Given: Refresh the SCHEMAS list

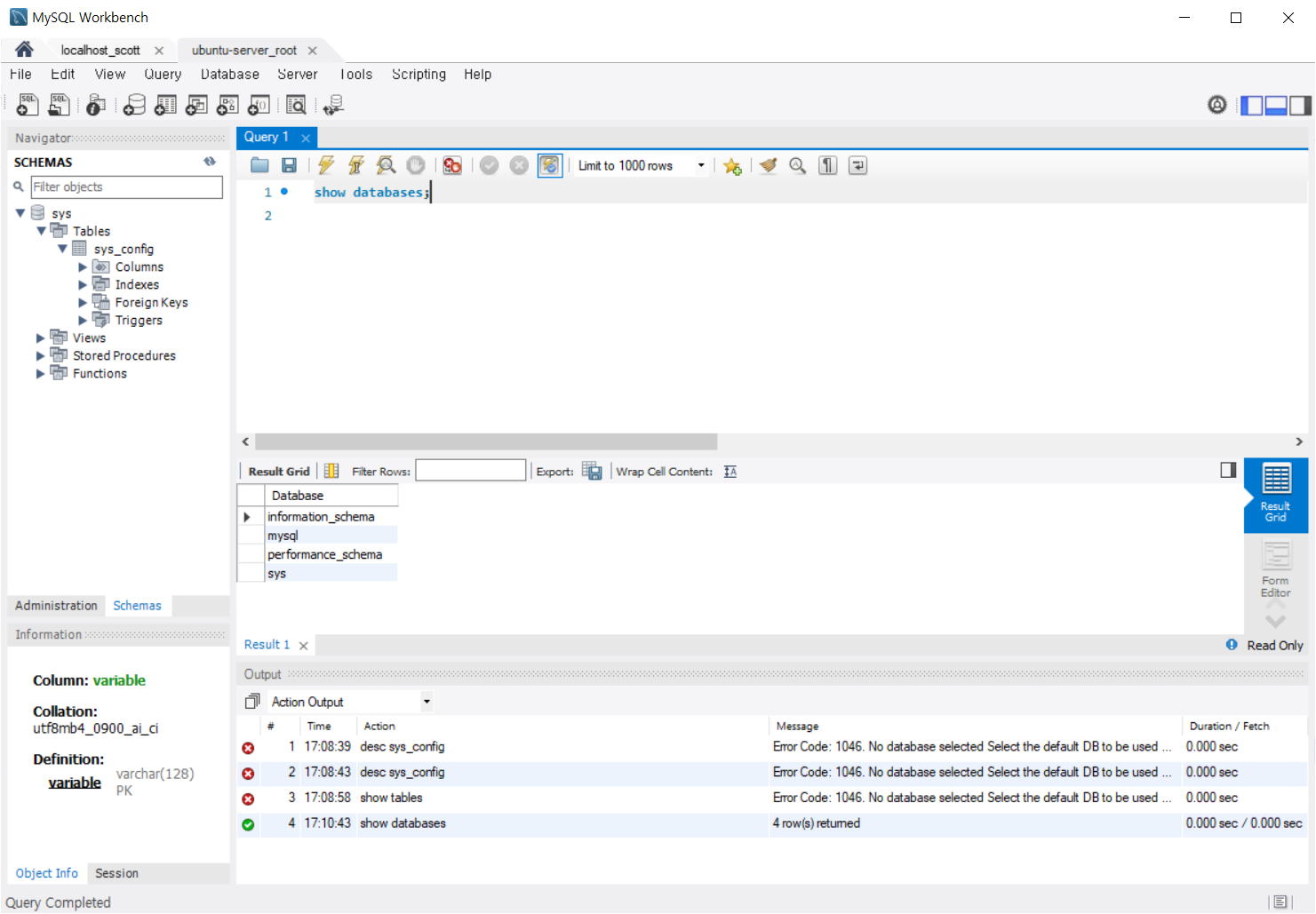Looking at the screenshot, I should tap(210, 162).
